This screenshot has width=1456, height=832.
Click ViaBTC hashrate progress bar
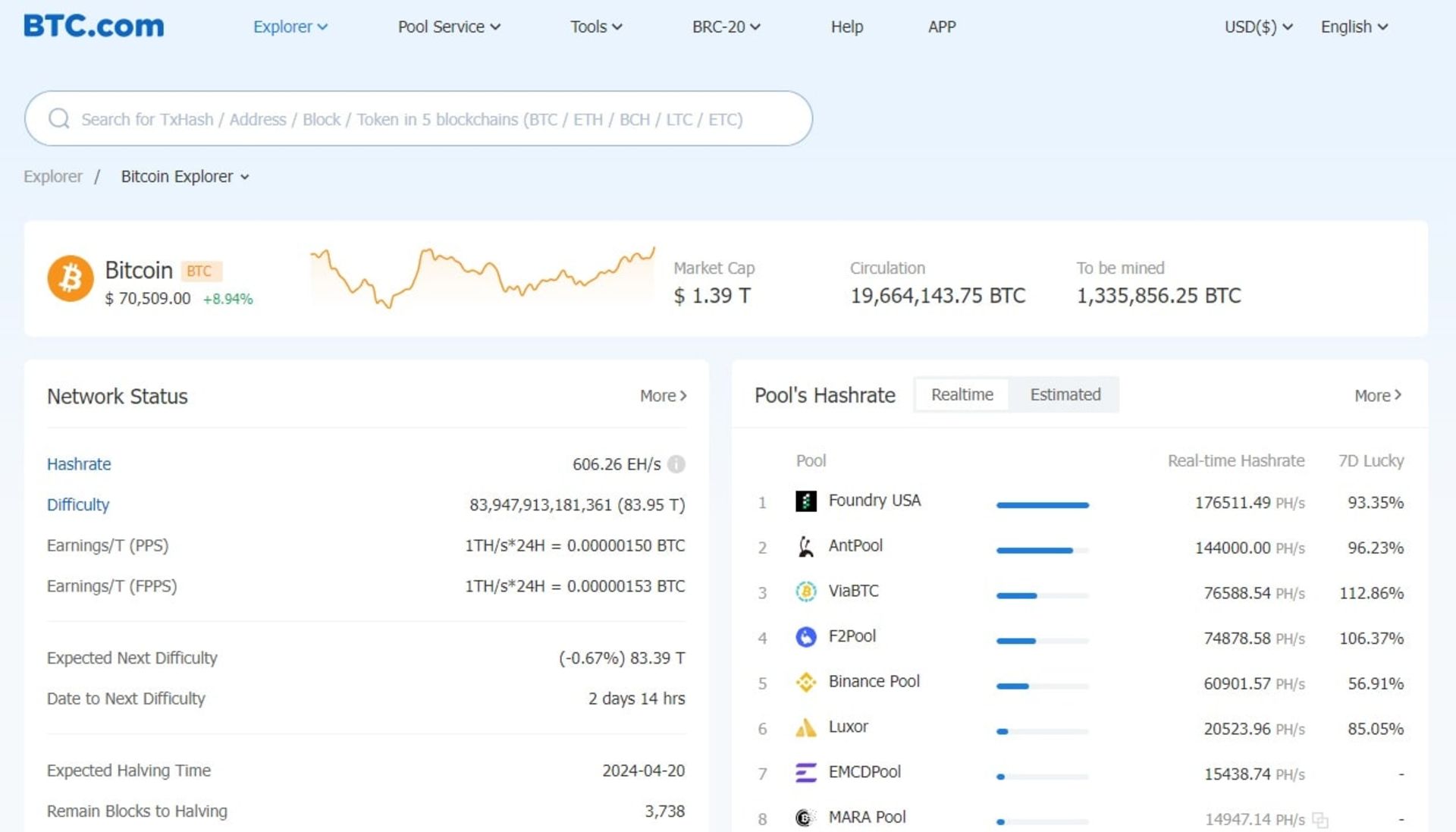(x=1042, y=596)
